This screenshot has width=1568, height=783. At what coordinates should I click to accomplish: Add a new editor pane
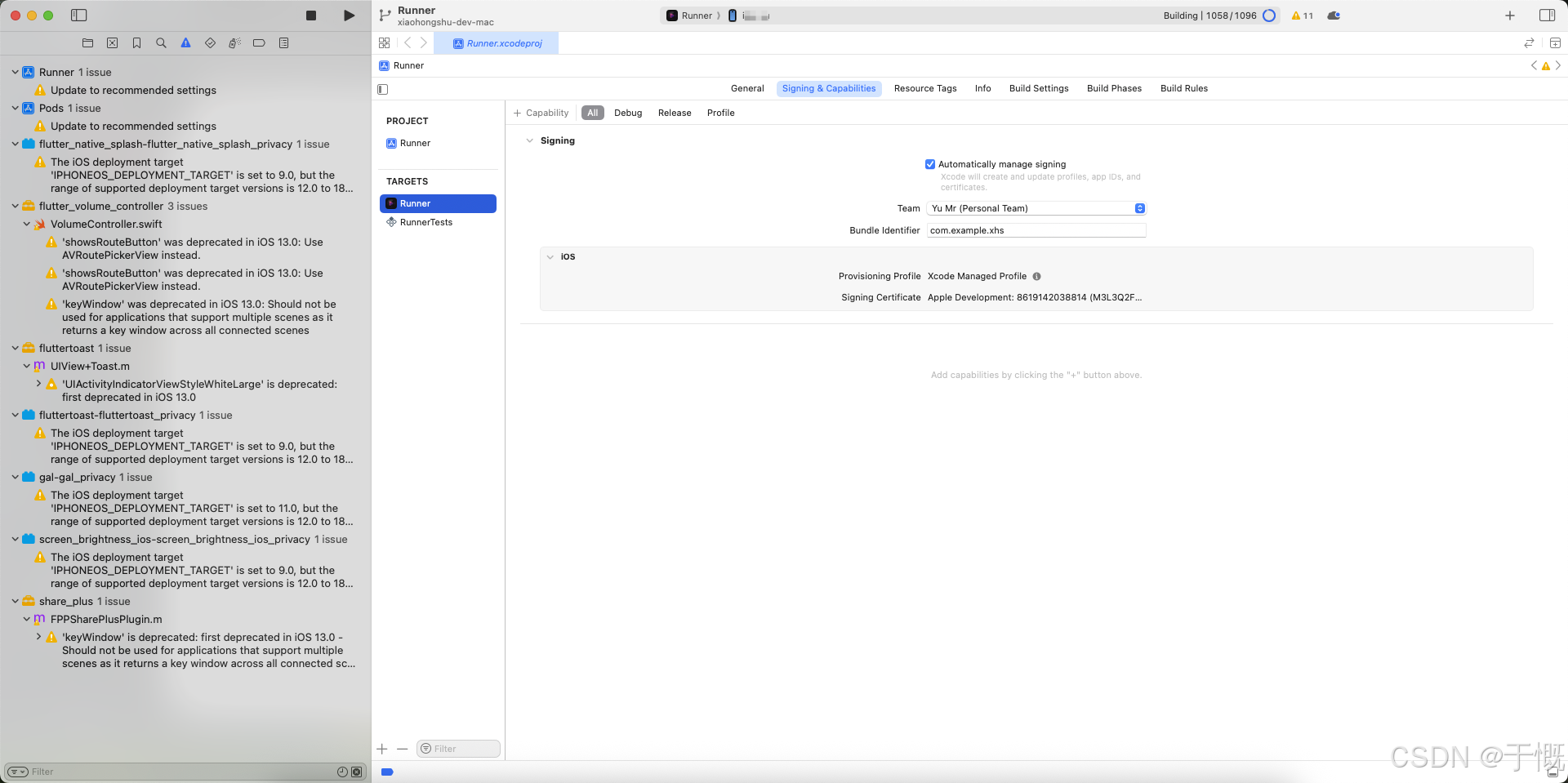pyautogui.click(x=1555, y=43)
